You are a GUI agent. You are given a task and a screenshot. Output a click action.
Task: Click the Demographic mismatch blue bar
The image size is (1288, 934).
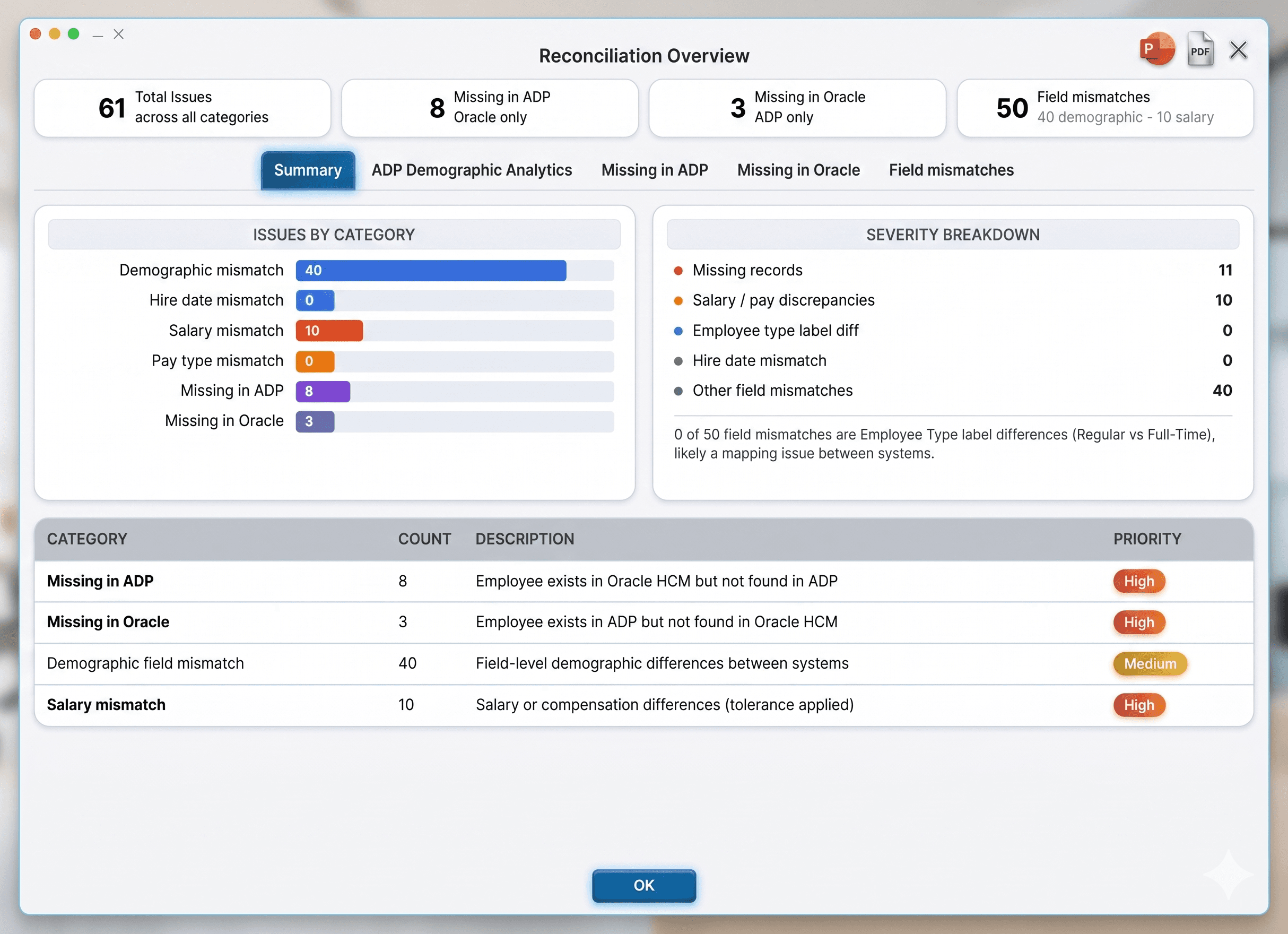430,271
